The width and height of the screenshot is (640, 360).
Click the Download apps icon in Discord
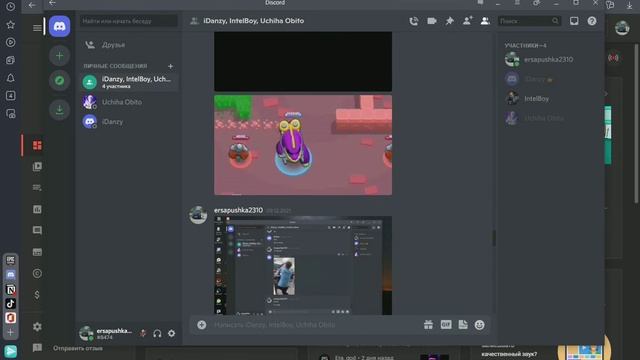pos(60,109)
